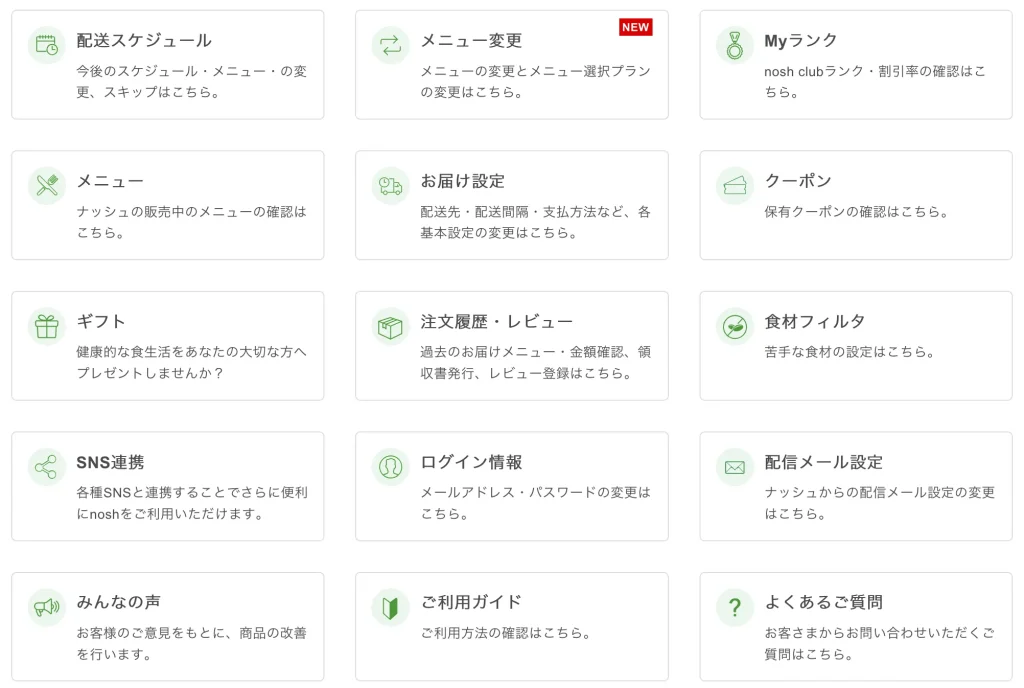1024x688 pixels.
Task: Open the 注文履歴・レビュー title link
Action: tap(496, 322)
